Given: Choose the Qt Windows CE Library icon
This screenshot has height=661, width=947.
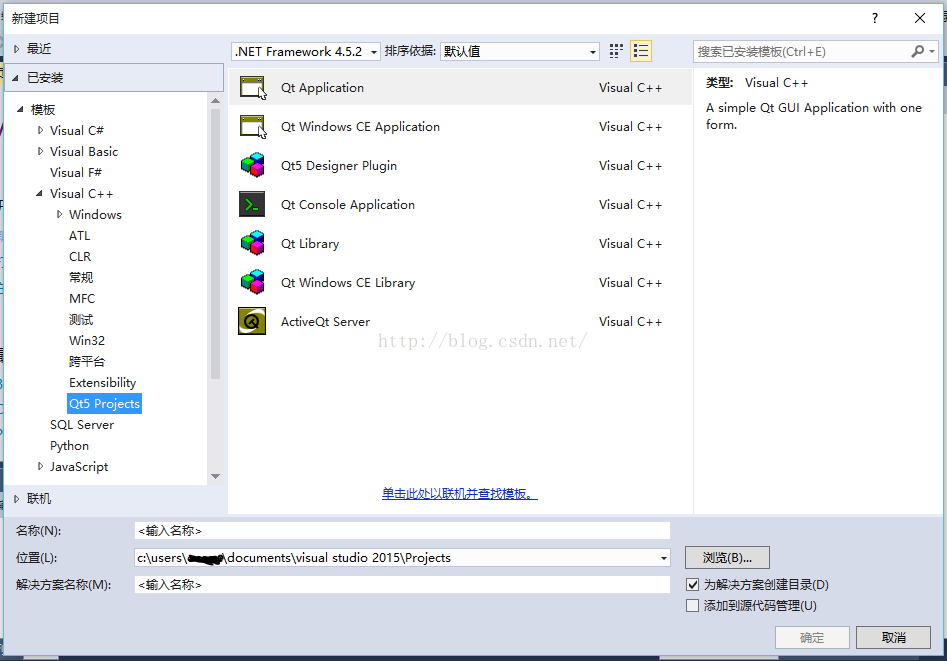Looking at the screenshot, I should coord(252,283).
